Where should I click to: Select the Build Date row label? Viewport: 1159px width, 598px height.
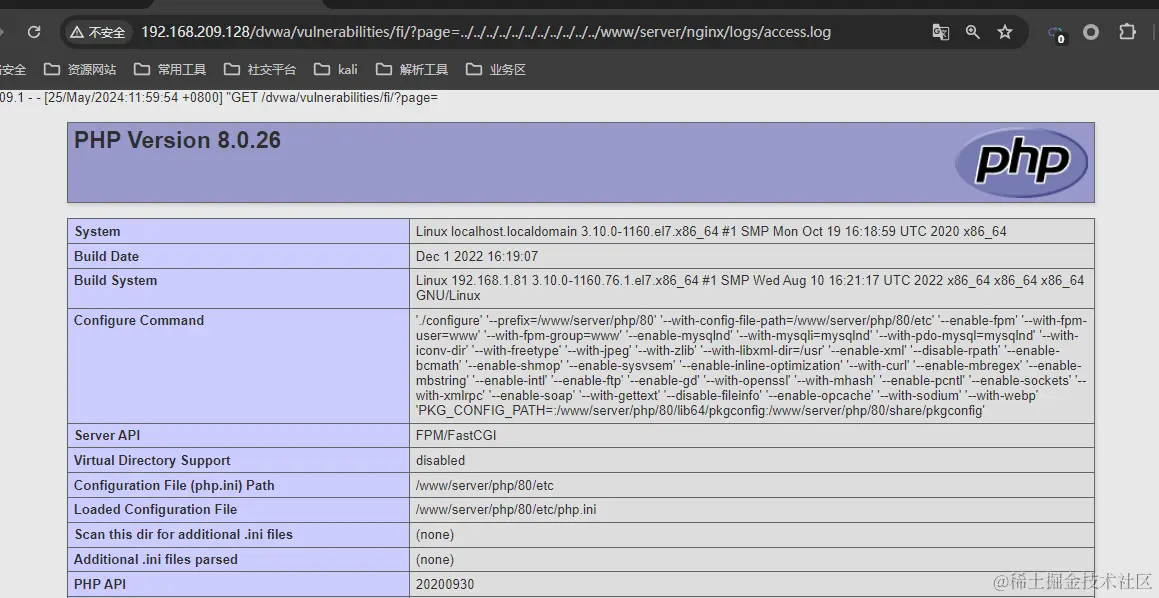tap(106, 256)
